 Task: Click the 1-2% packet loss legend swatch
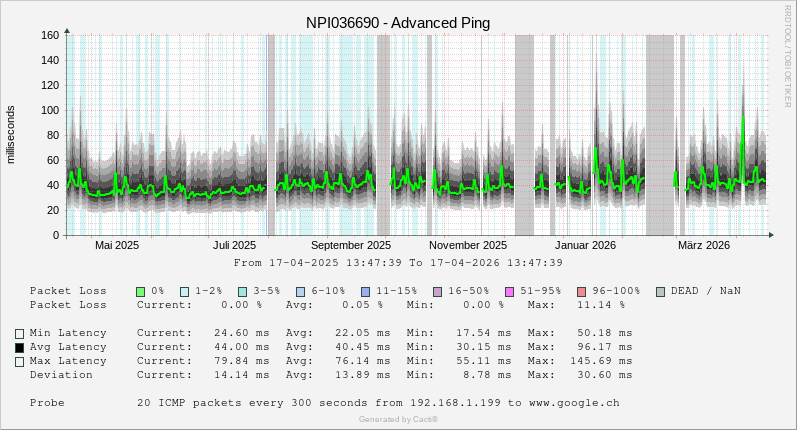click(184, 291)
